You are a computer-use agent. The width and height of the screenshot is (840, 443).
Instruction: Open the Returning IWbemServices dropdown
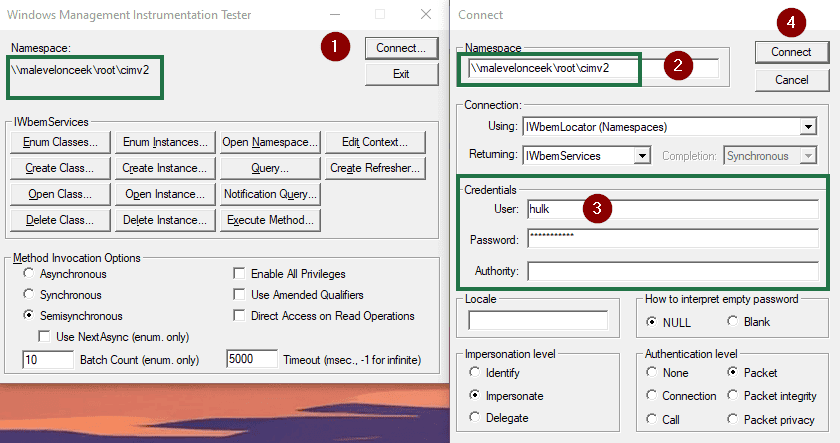642,156
